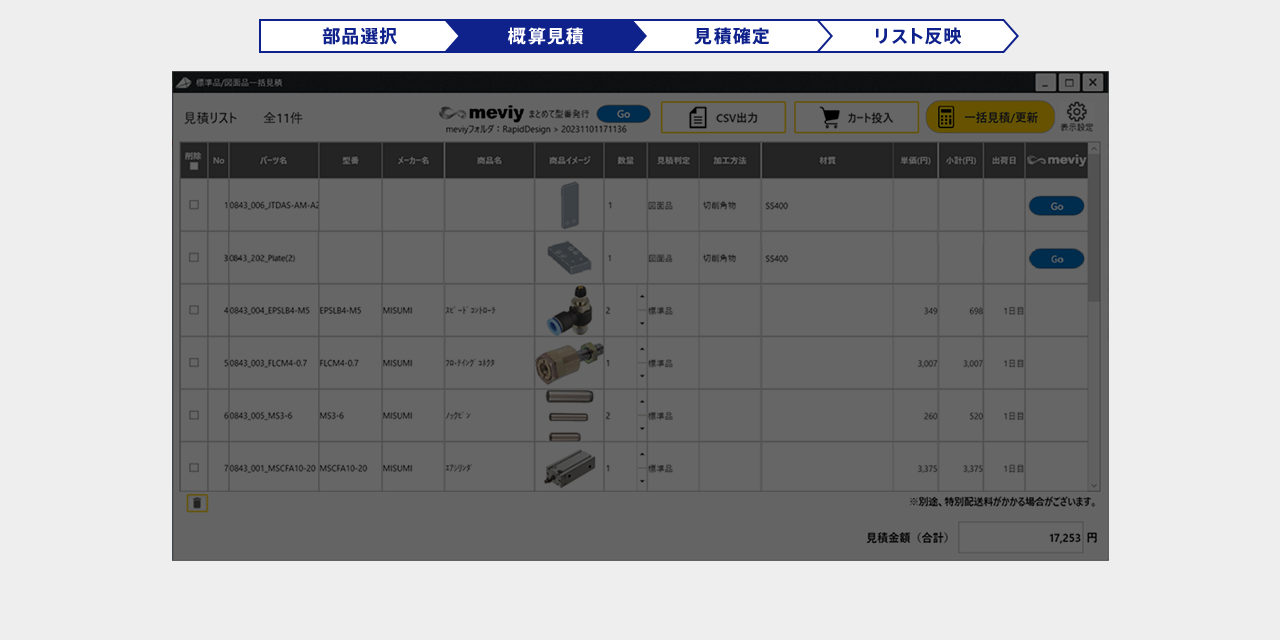The width and height of the screenshot is (1280, 640).
Task: Click meviy logo in the table column header
Action: (x=1056, y=160)
